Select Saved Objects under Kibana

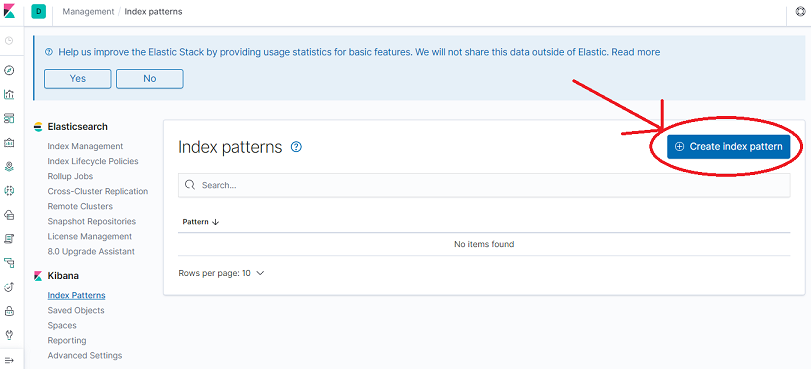pyautogui.click(x=76, y=310)
